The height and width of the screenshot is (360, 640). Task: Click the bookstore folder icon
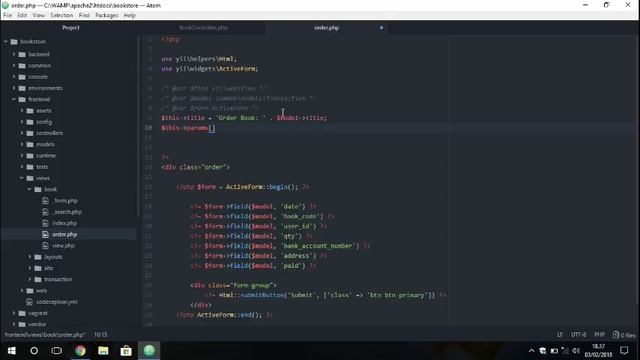point(14,42)
